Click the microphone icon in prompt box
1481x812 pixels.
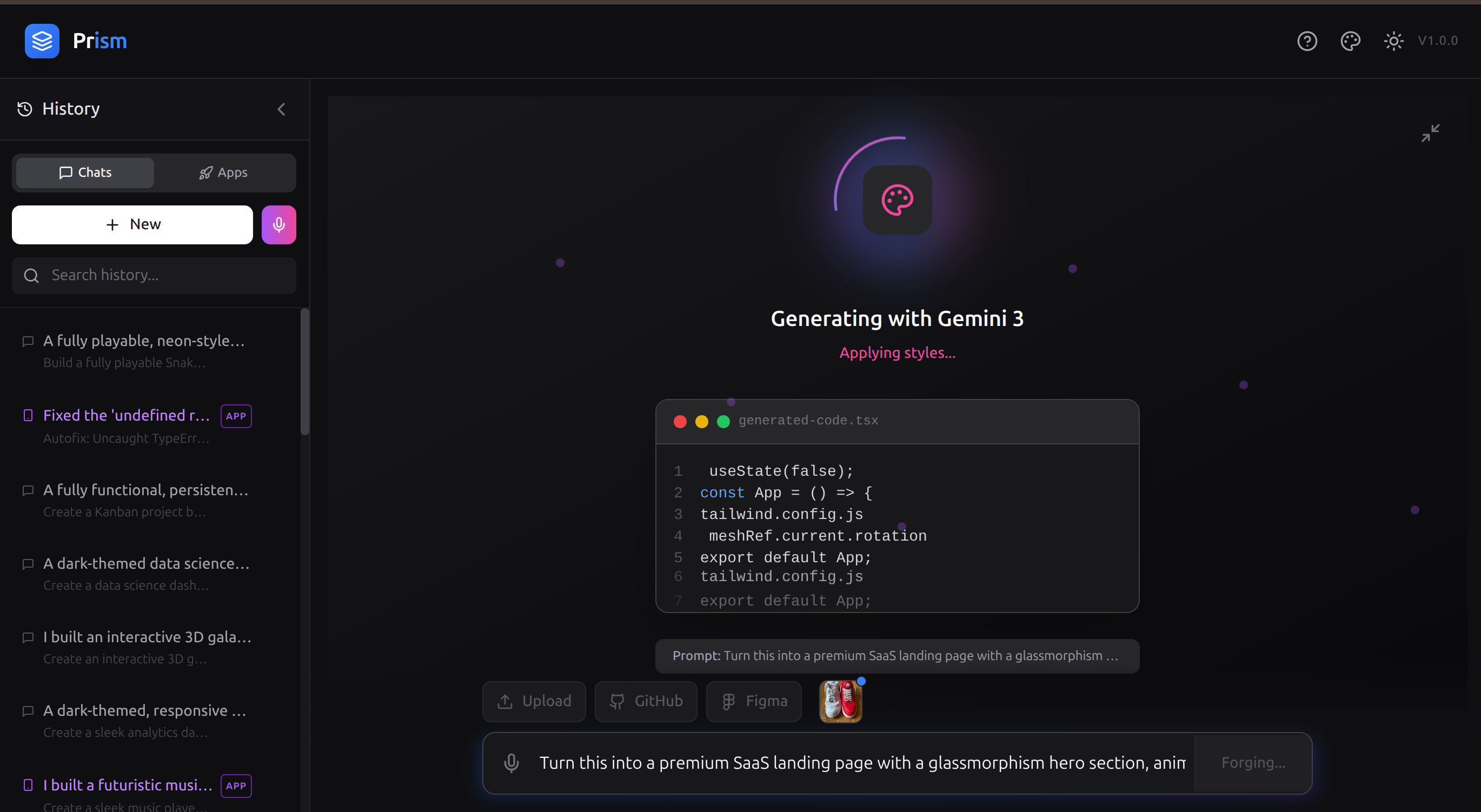coord(511,763)
